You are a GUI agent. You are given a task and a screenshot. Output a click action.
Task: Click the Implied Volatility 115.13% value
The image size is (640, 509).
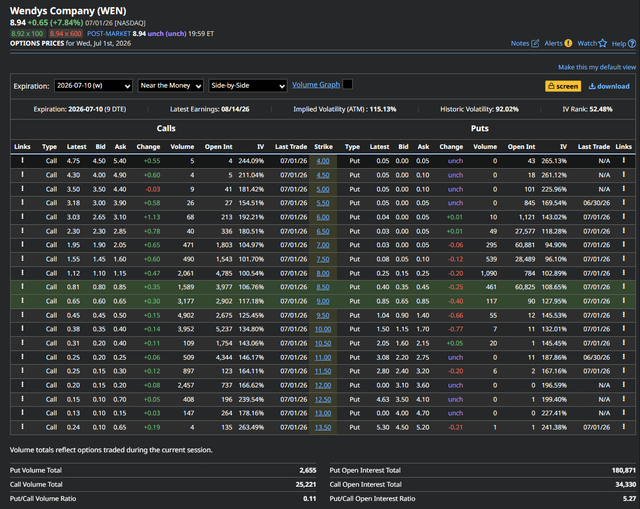coord(383,109)
